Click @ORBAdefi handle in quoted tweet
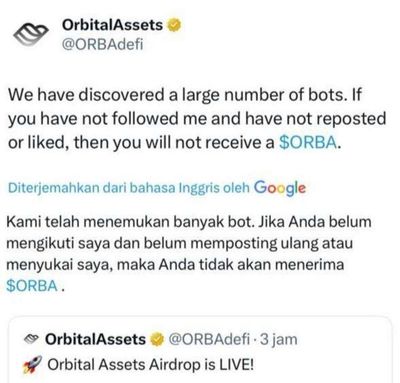 [x=209, y=339]
